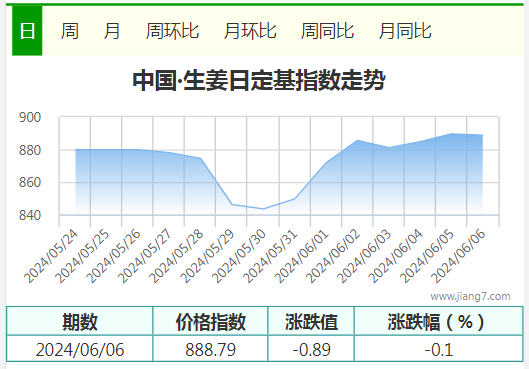Click the 2024/05/29 x-axis date label

point(207,256)
